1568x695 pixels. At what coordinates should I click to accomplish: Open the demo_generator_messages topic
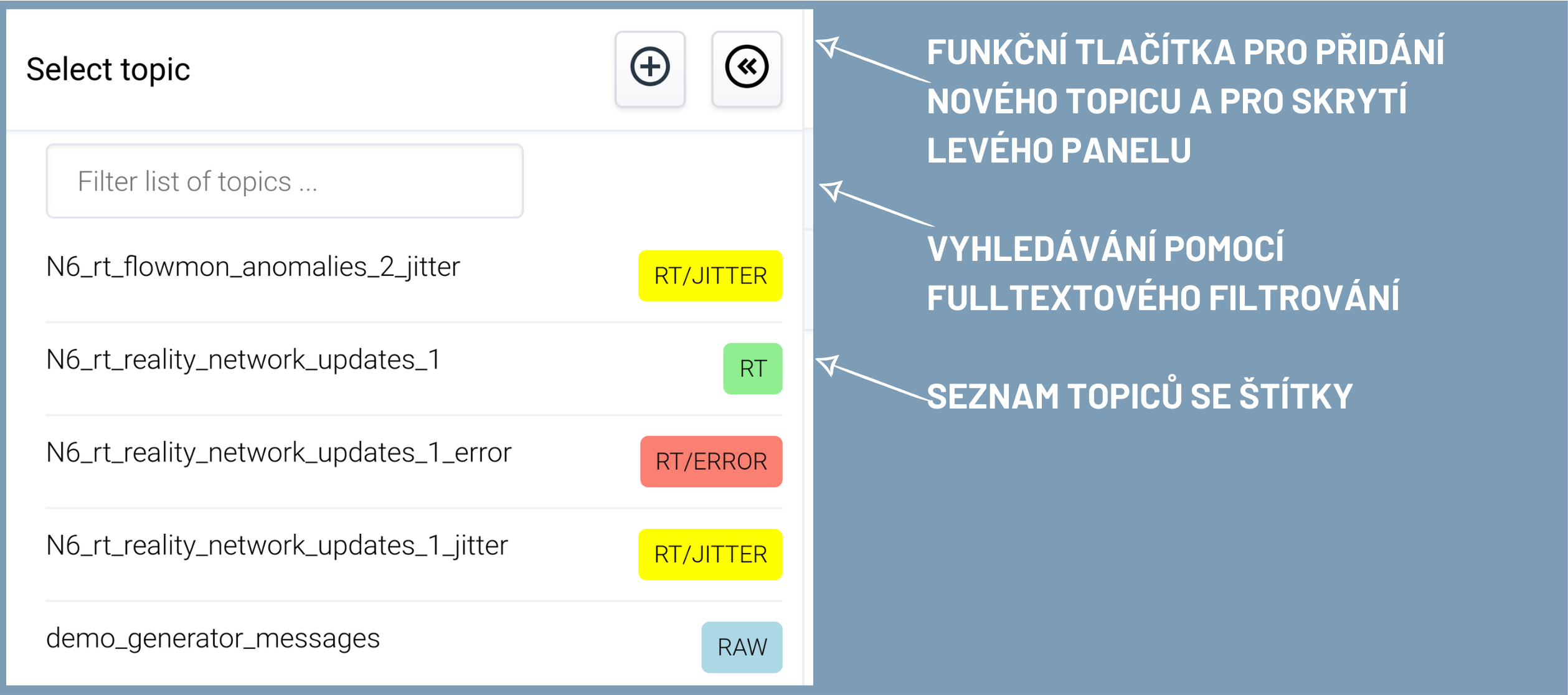[213, 638]
